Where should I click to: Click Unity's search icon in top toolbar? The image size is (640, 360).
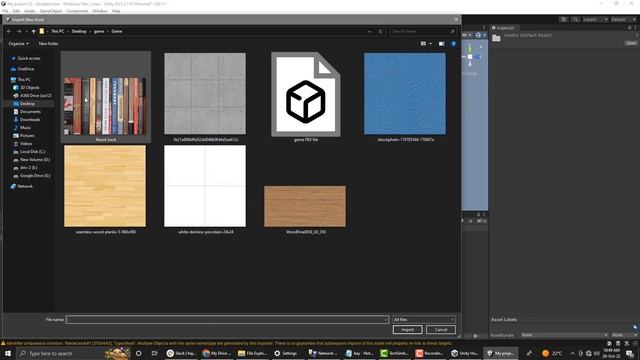click(x=575, y=19)
